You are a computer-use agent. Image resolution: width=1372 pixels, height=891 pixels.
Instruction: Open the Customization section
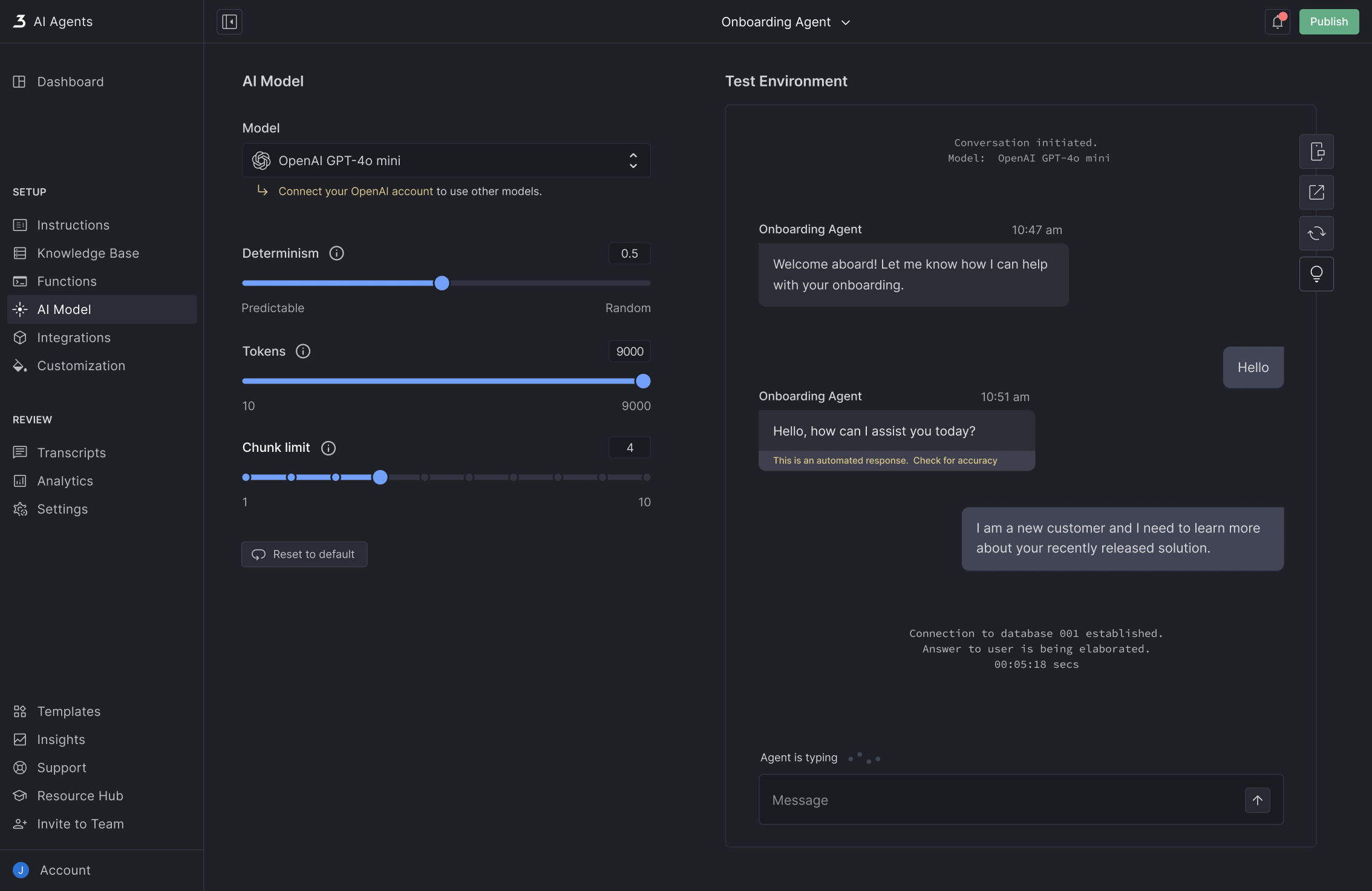(102, 365)
